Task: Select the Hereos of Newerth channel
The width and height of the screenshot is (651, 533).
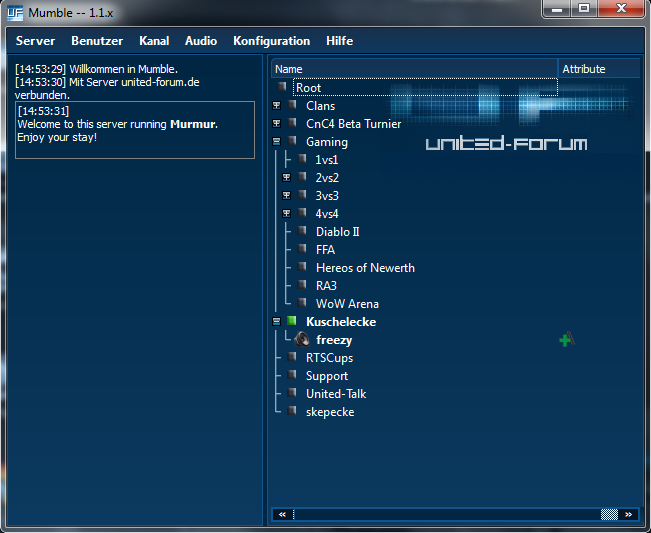Action: (x=365, y=268)
